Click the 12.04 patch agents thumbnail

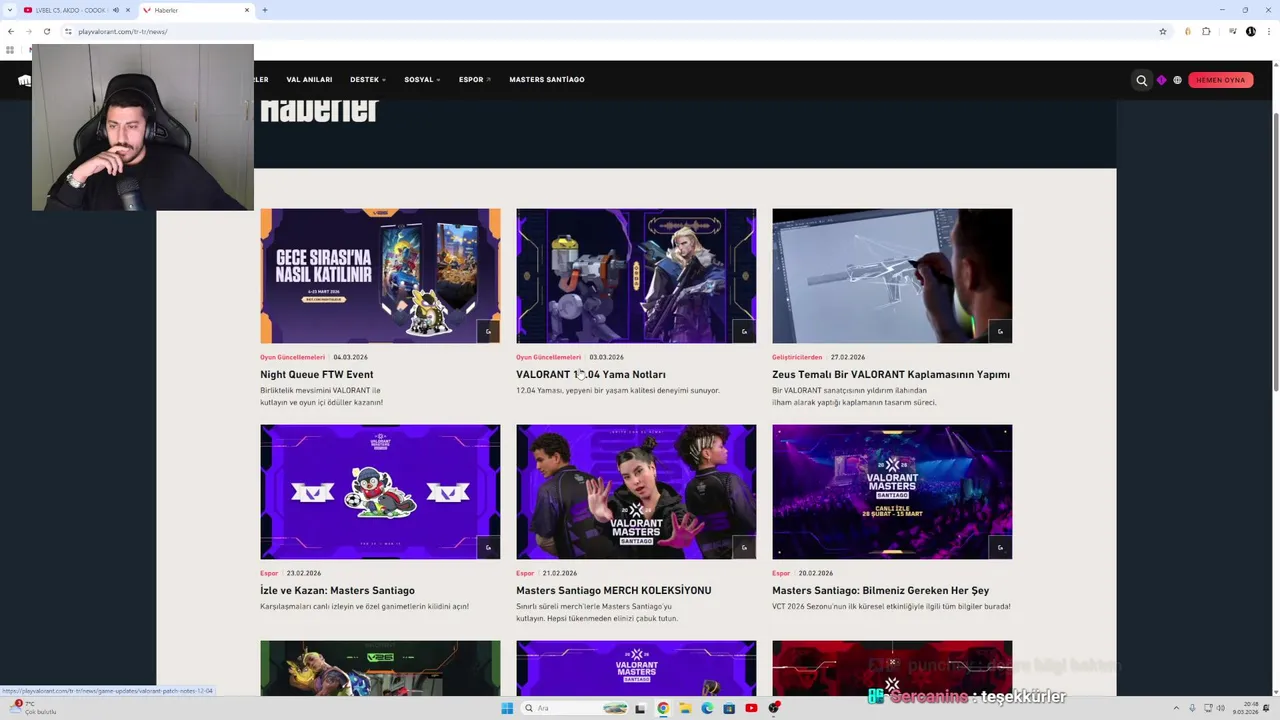point(636,276)
